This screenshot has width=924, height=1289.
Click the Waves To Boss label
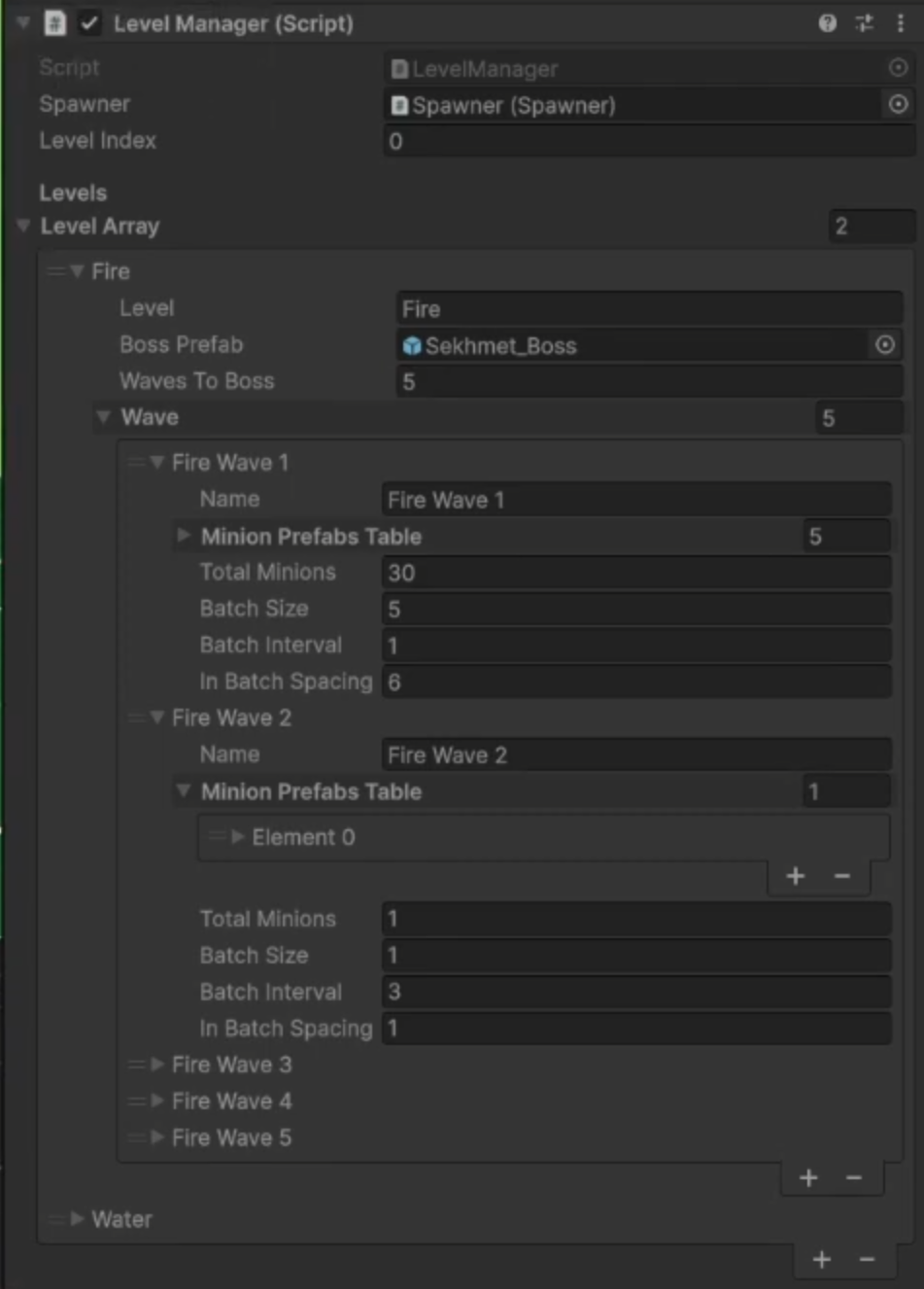196,381
